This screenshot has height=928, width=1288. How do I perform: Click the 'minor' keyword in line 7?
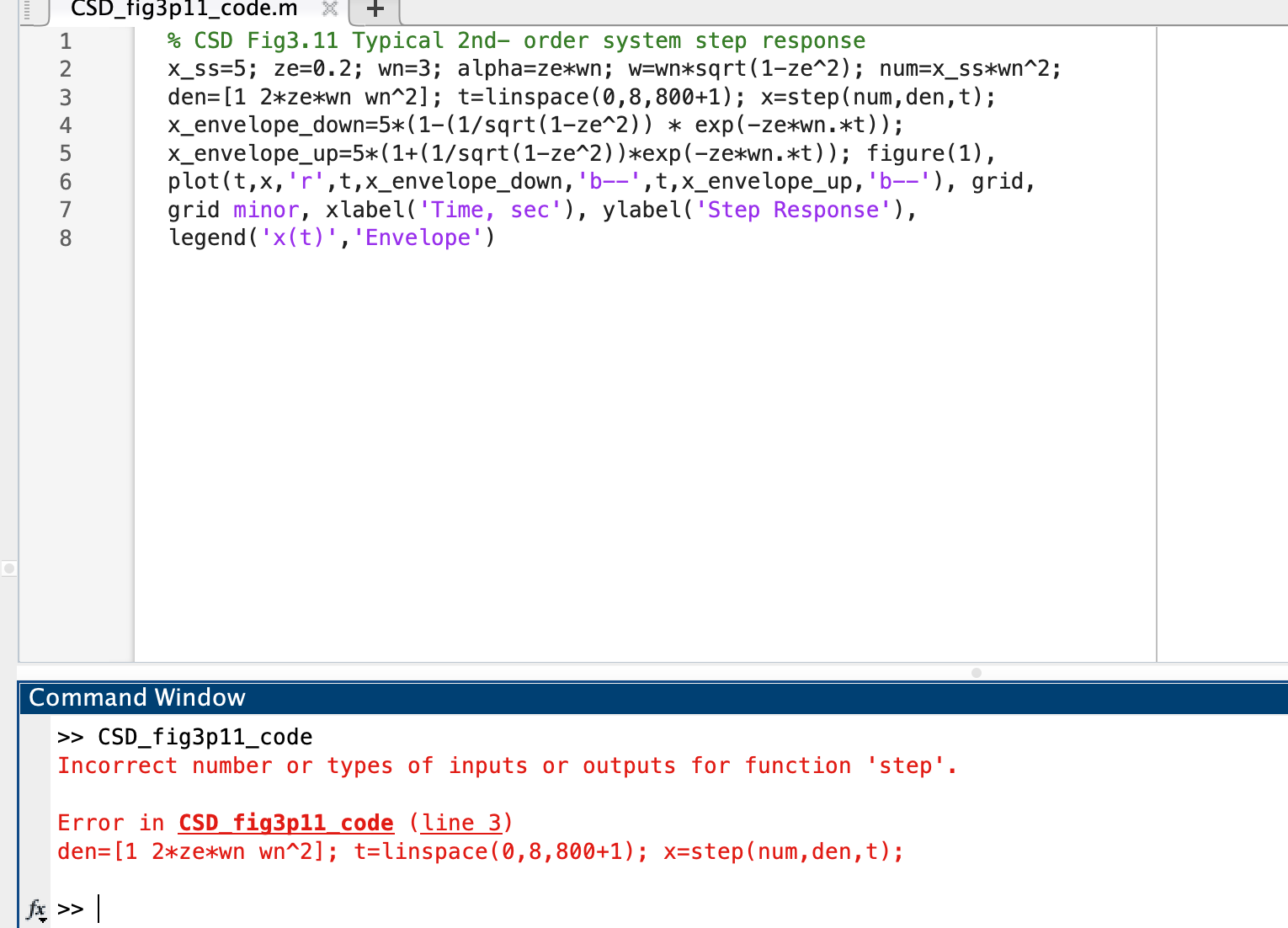(266, 210)
